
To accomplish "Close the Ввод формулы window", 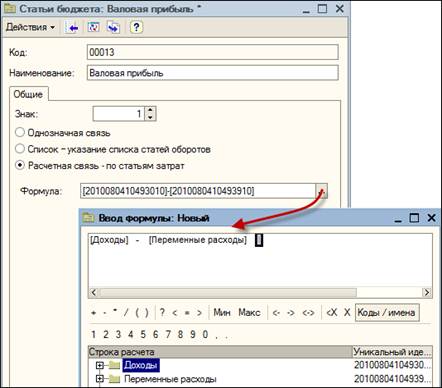I will 431,218.
